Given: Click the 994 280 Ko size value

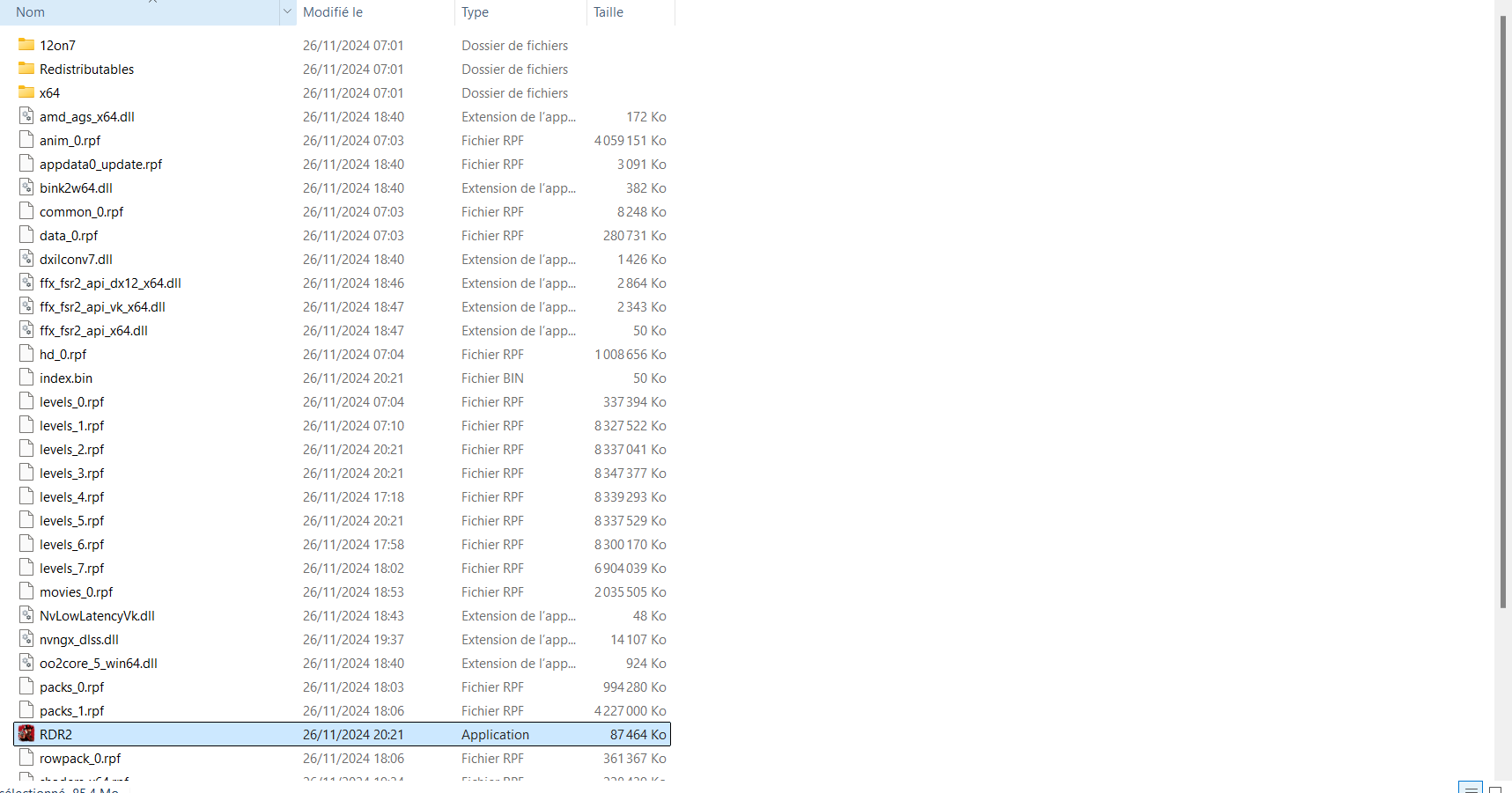Looking at the screenshot, I should [x=634, y=687].
